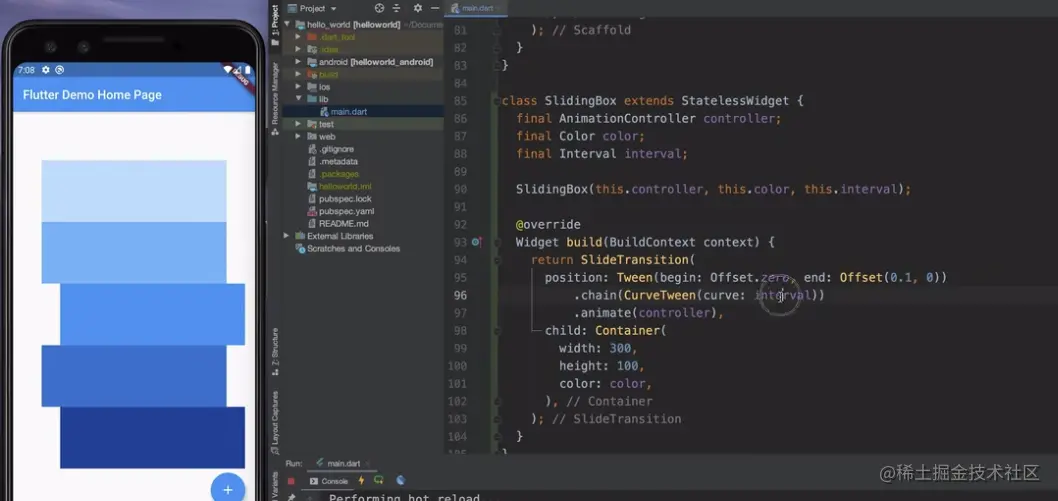Screen dimensions: 1058x501
Task: Expand External Libraries node
Action: 287,236
